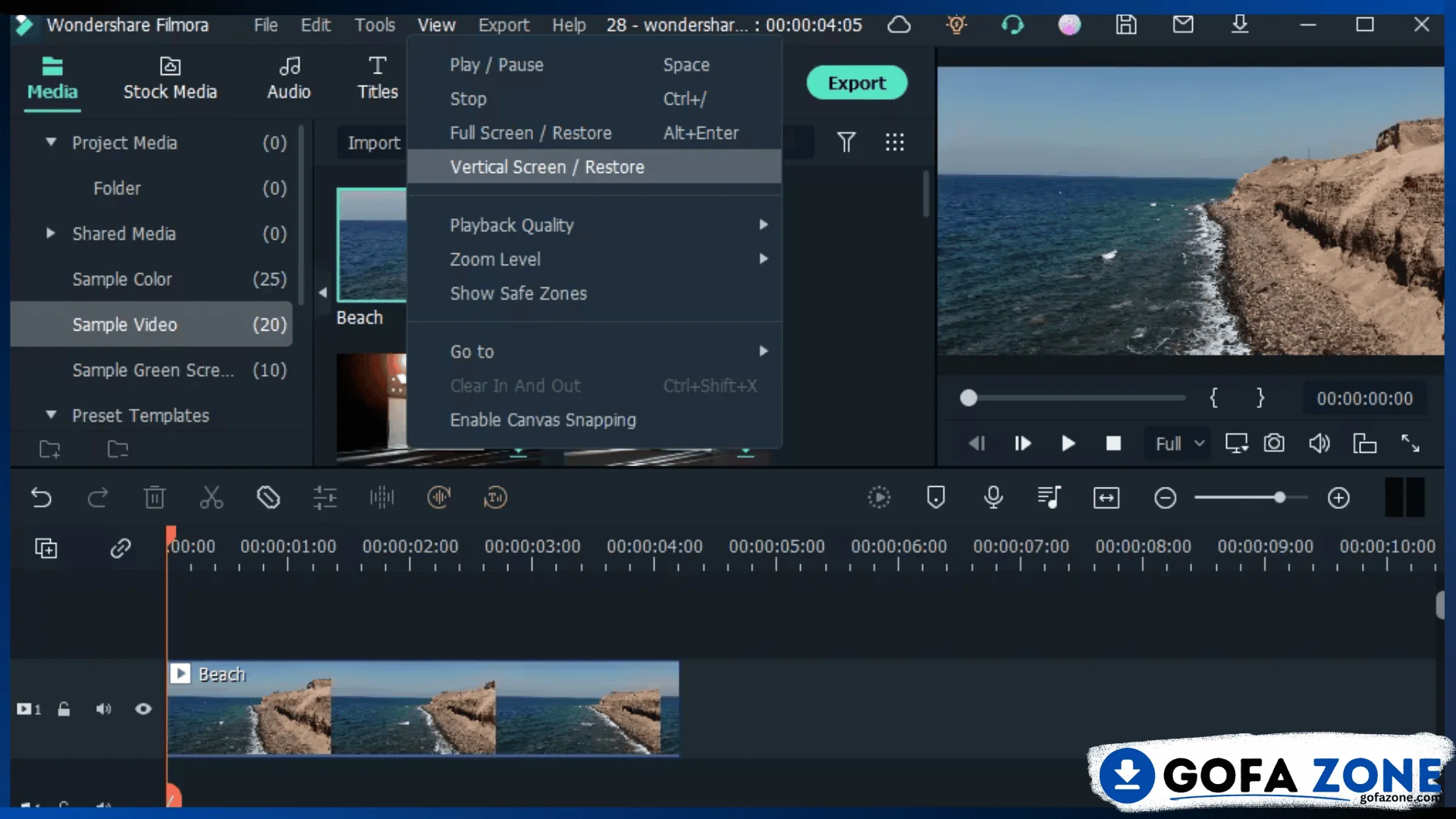Open the messages envelope icon
This screenshot has height=819, width=1456.
1183,24
